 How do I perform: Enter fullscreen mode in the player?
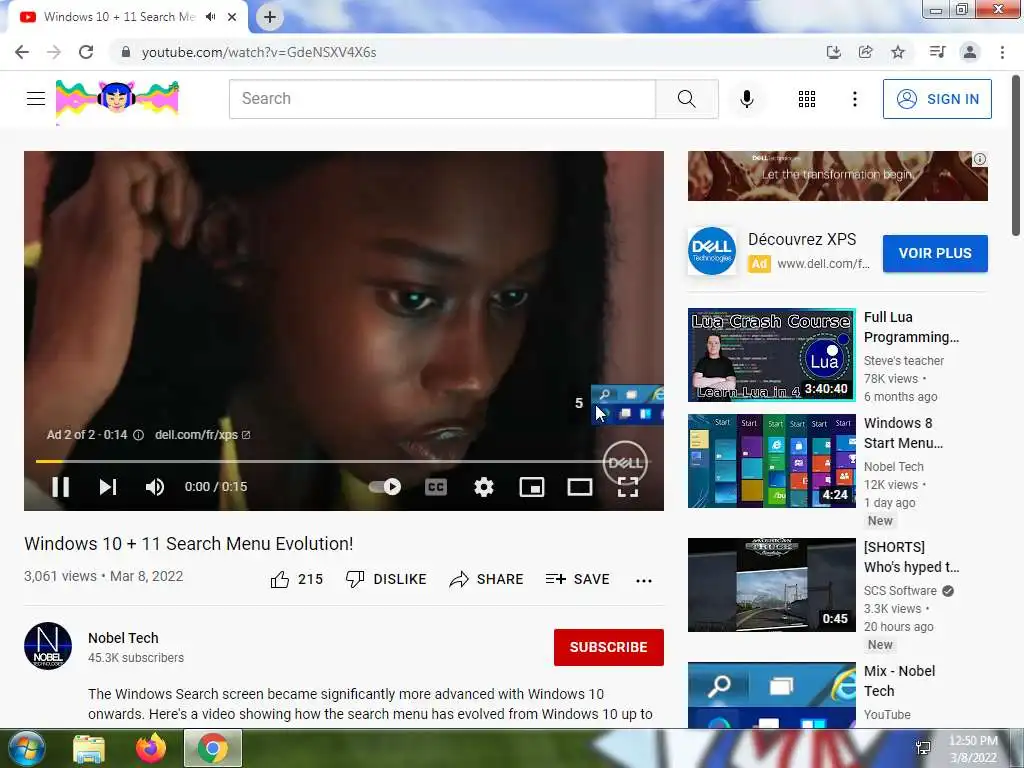tap(628, 487)
